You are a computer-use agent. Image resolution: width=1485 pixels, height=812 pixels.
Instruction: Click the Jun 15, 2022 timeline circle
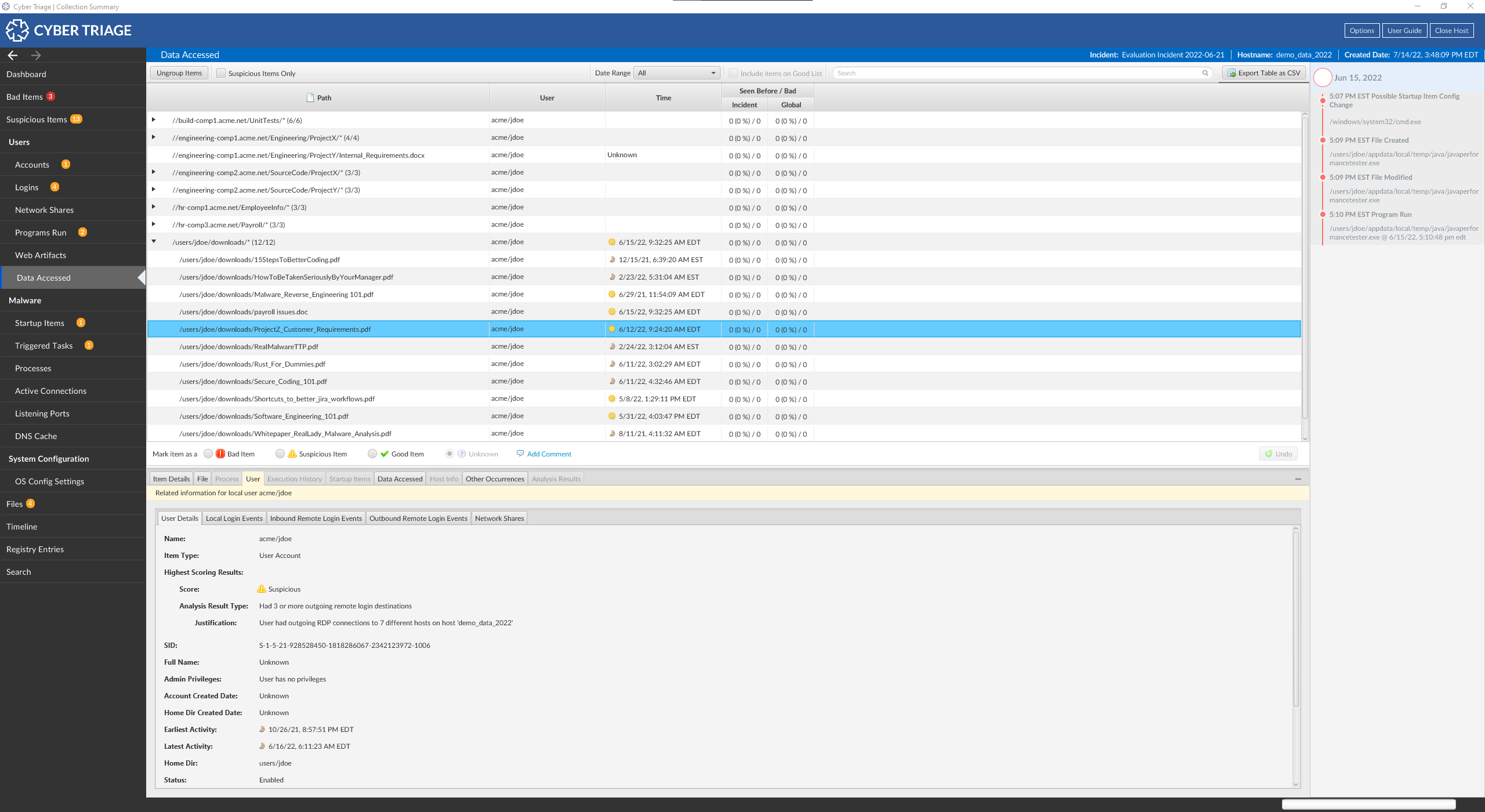(1322, 77)
